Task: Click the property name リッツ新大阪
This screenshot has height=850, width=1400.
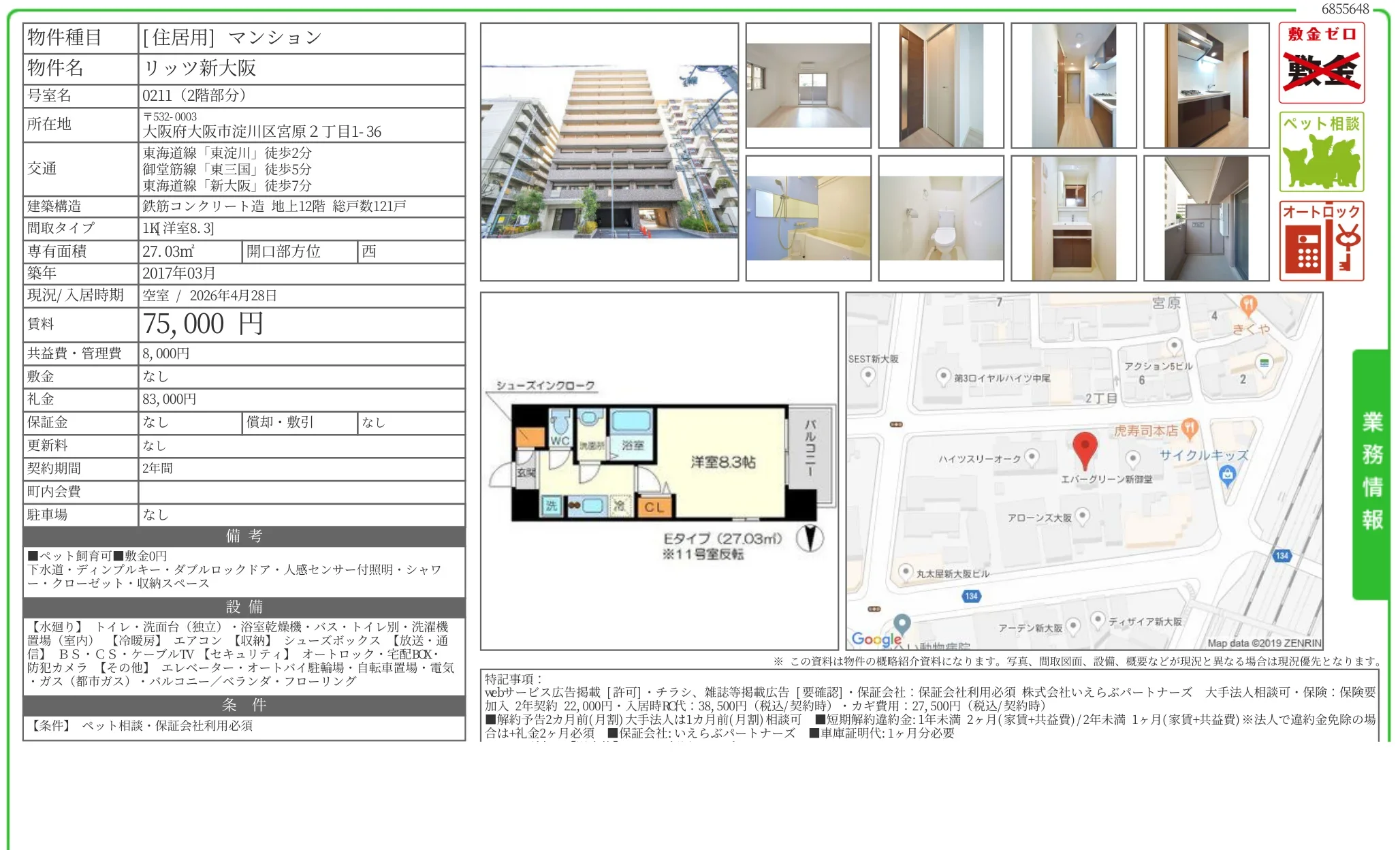Action: (200, 68)
